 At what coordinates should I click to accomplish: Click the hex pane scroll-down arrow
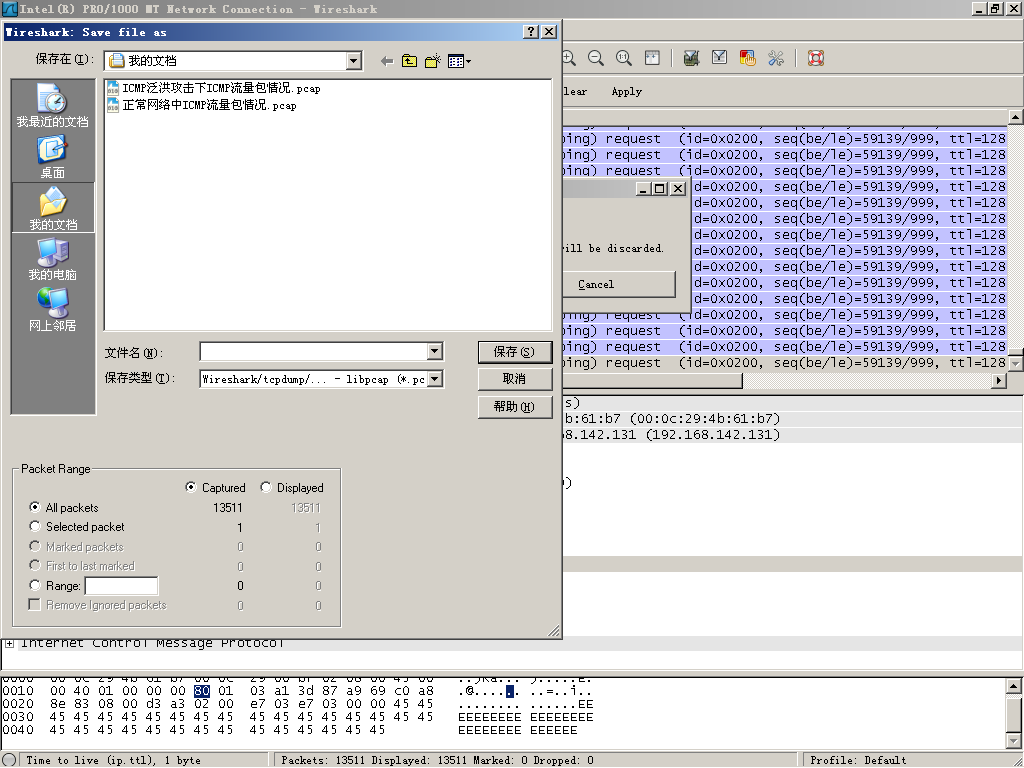pos(1014,741)
